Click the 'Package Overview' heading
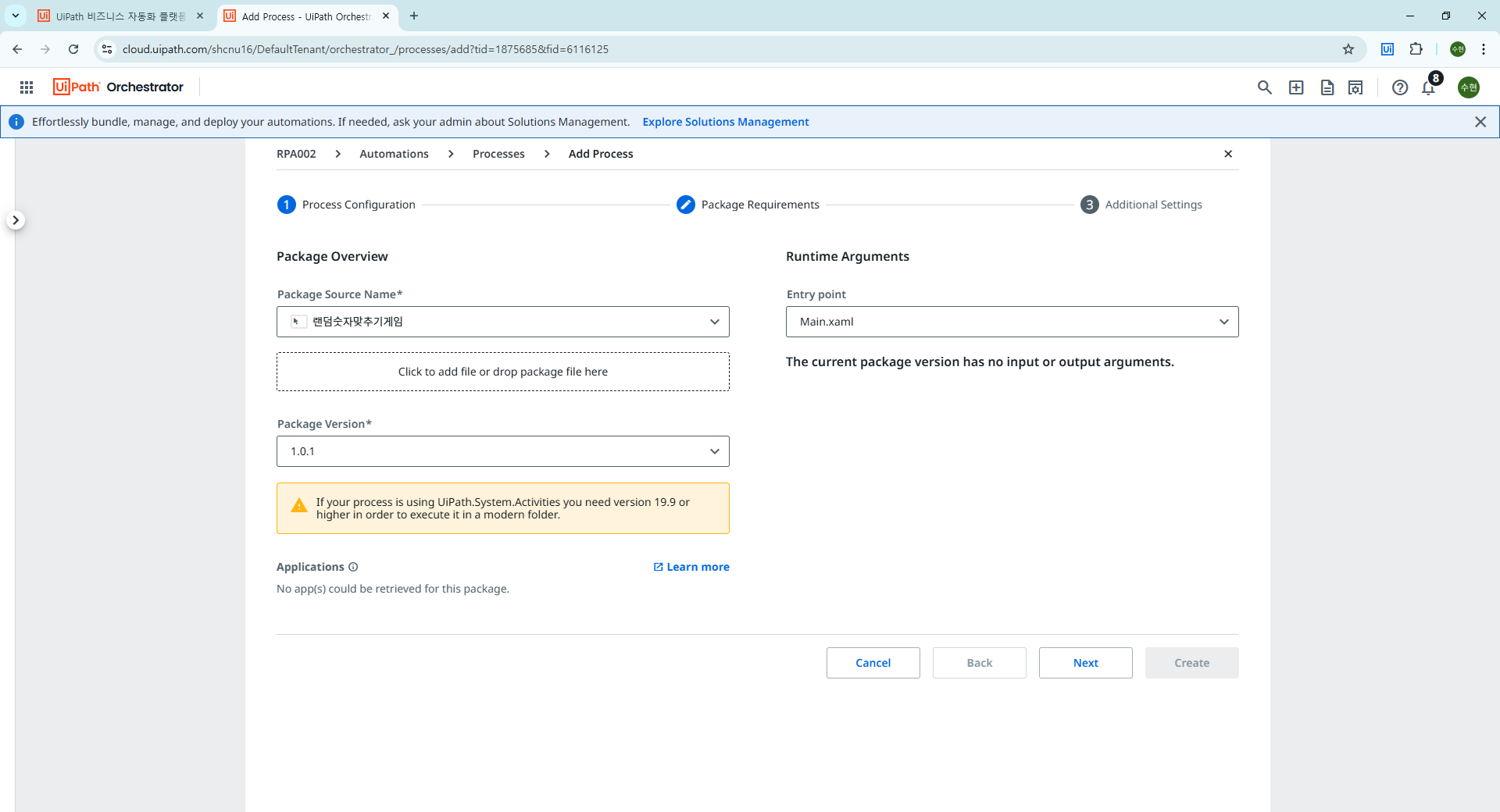1500x812 pixels. (332, 256)
